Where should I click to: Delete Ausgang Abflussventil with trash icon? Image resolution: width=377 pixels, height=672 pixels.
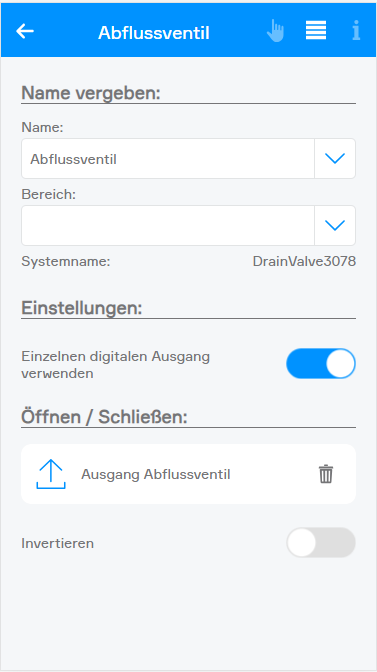pos(326,474)
